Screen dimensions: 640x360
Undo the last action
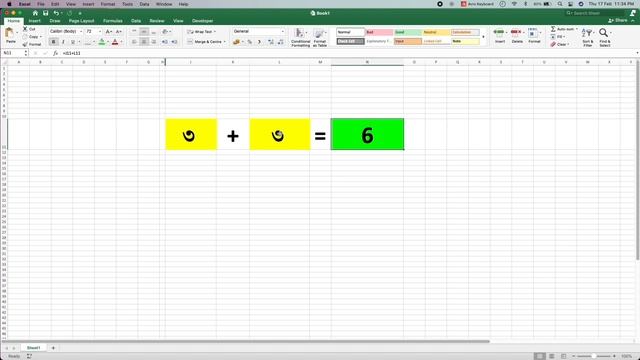[x=56, y=13]
